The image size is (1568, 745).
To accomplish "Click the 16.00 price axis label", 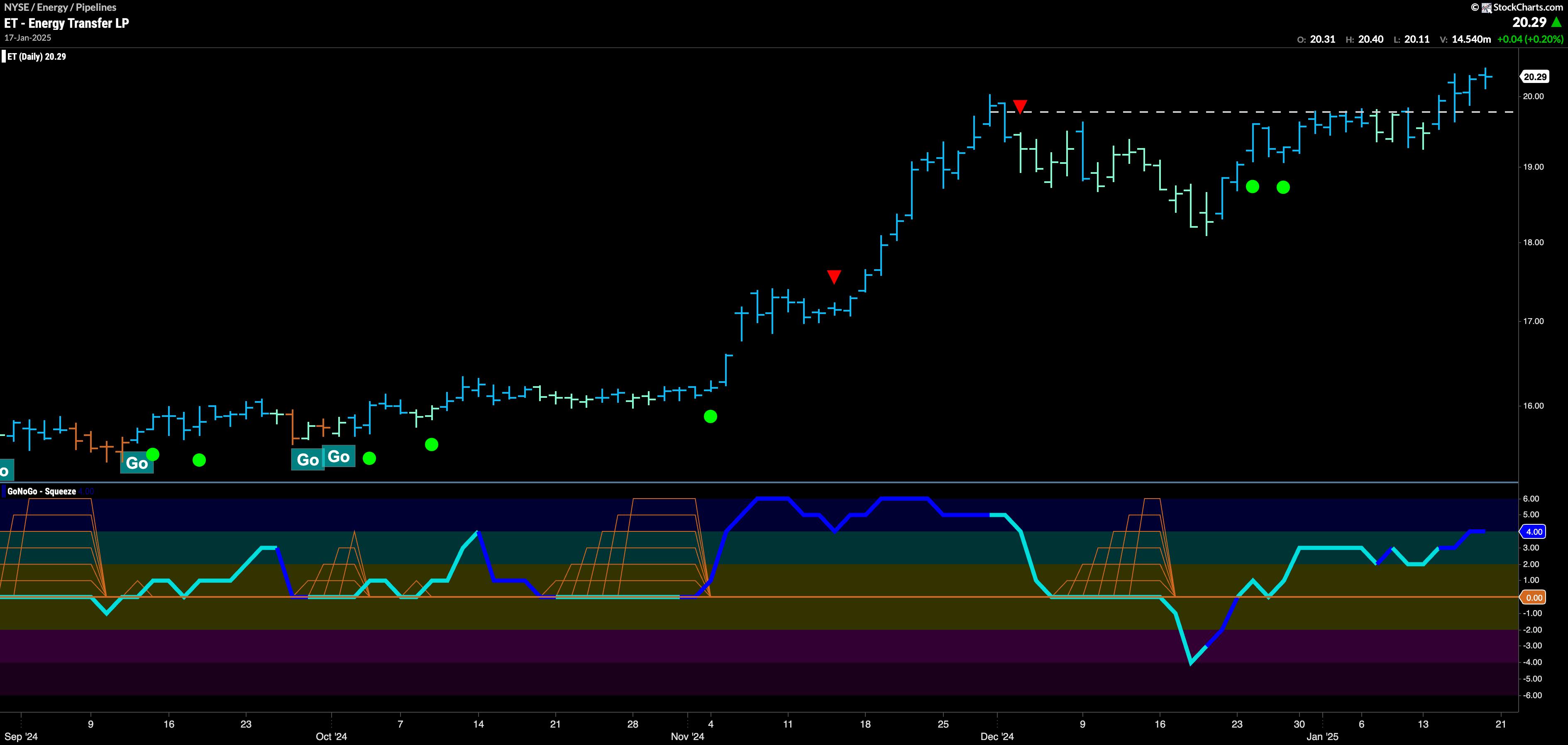I will click(1533, 406).
